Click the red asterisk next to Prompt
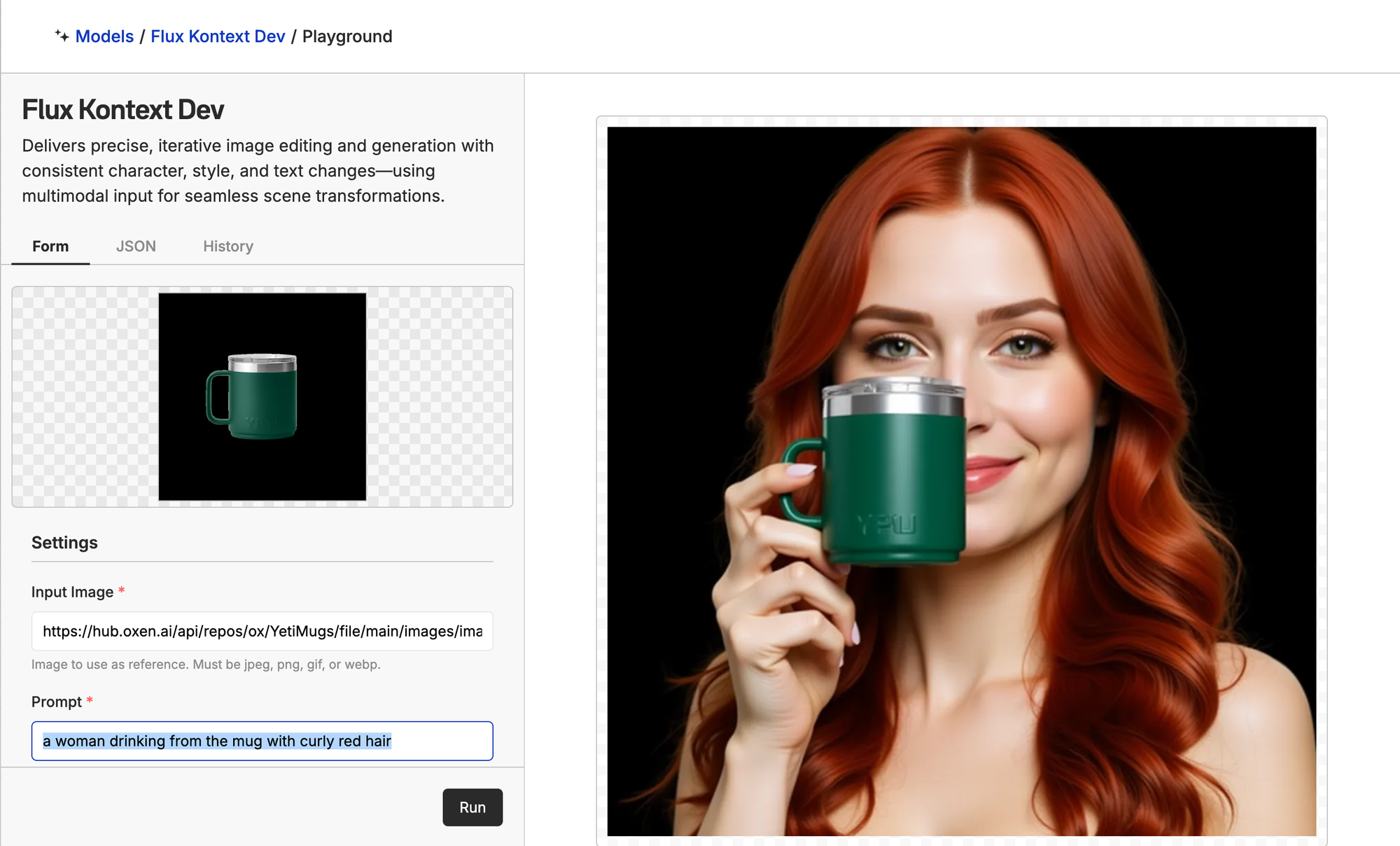Screen dimensions: 1400x846 (90, 700)
